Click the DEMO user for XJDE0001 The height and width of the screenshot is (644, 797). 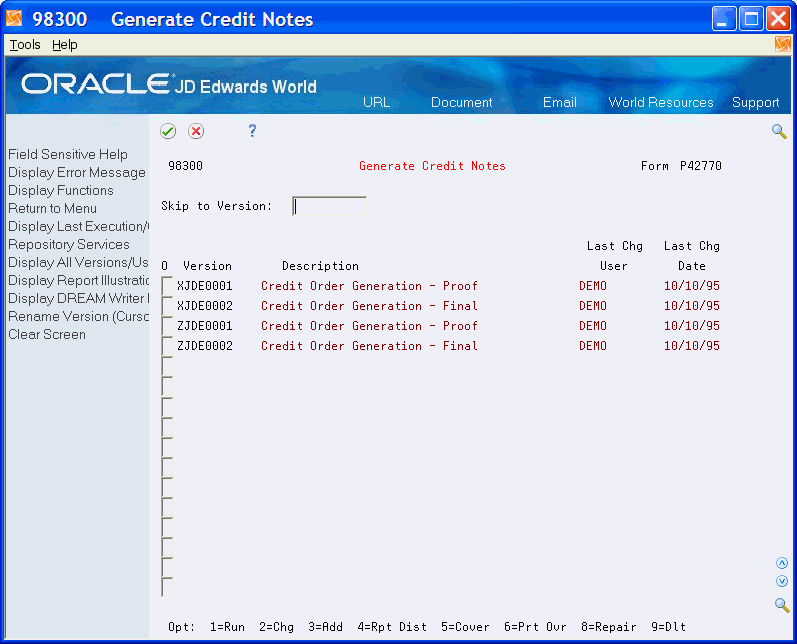(593, 286)
